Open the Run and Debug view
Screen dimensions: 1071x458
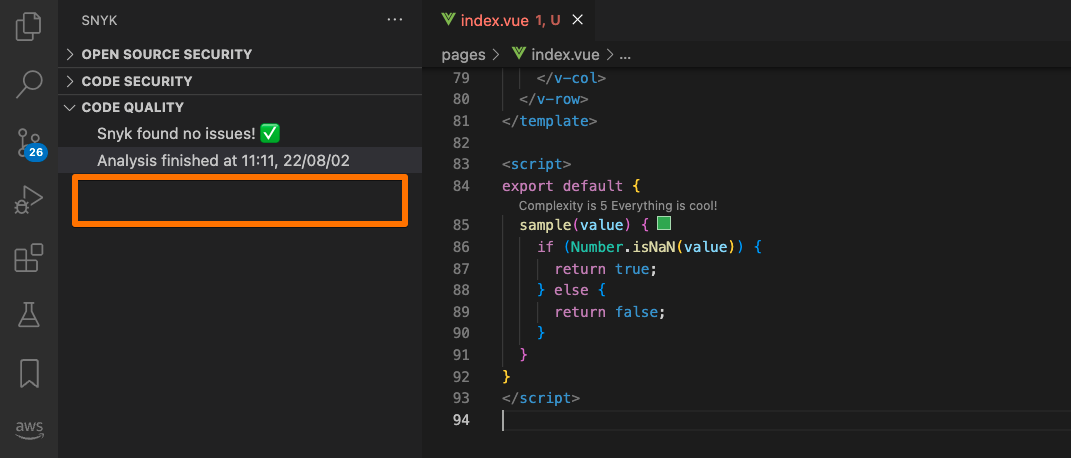pyautogui.click(x=29, y=200)
